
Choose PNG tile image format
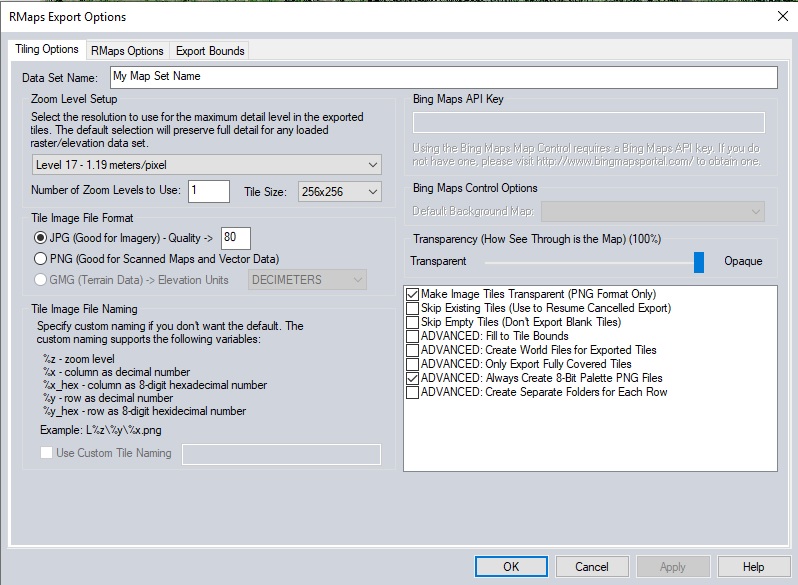click(41, 259)
